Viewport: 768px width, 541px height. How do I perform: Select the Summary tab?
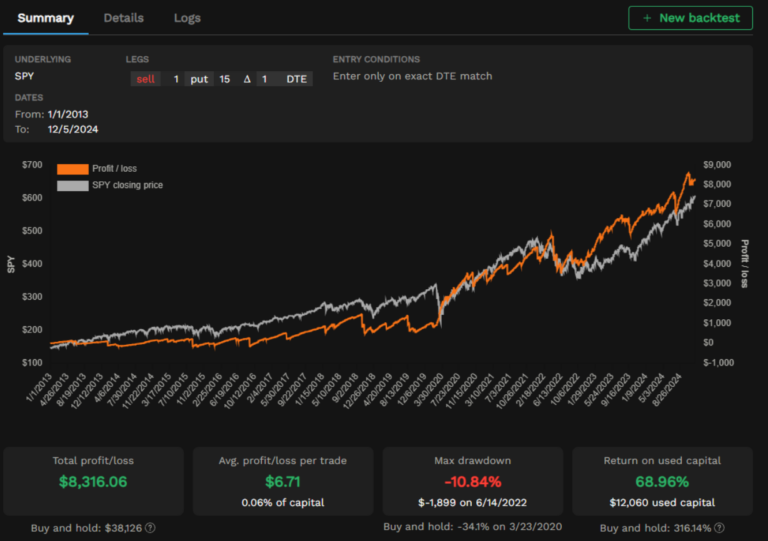coord(45,18)
